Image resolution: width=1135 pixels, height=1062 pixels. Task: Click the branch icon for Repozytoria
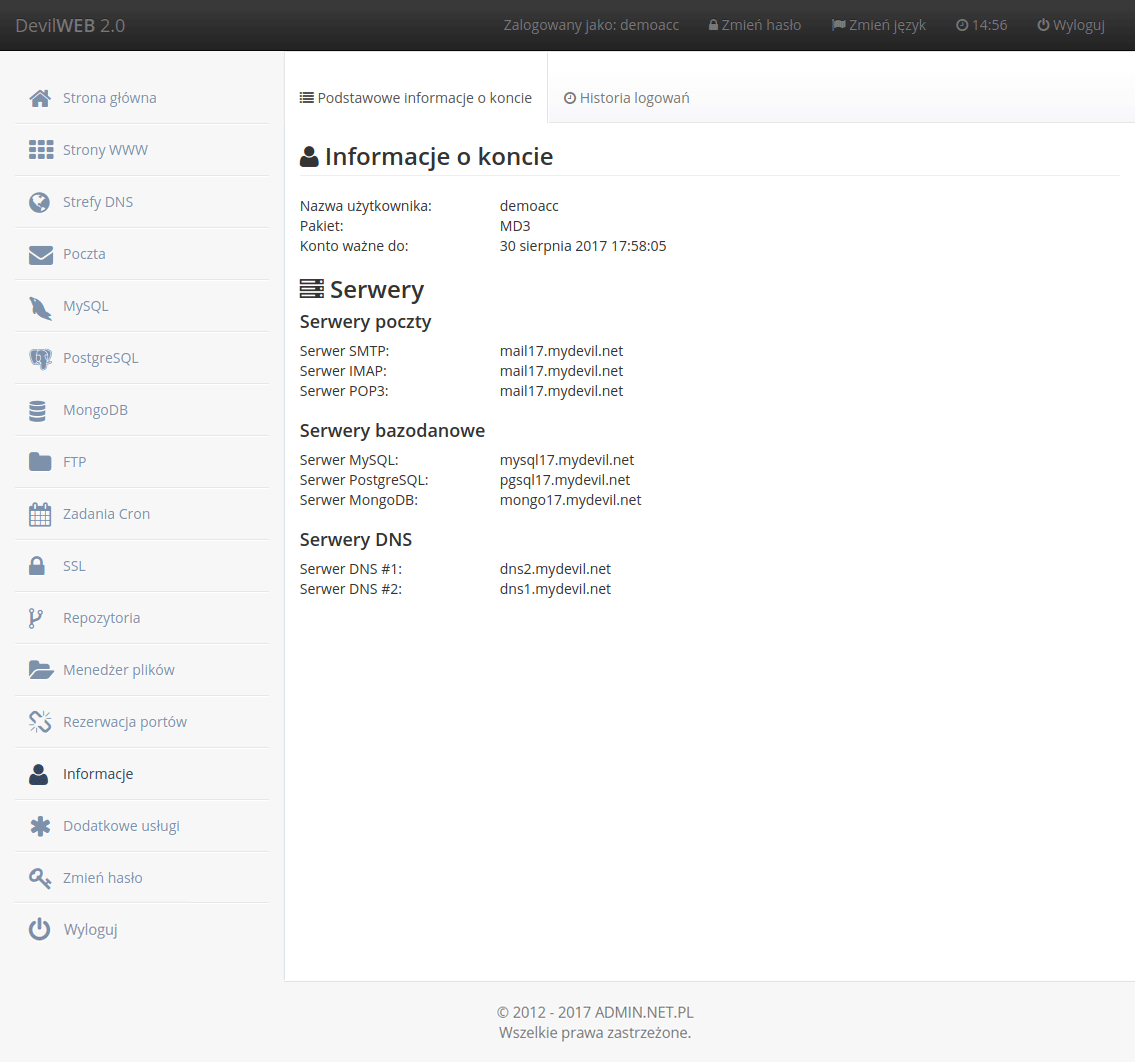point(36,618)
